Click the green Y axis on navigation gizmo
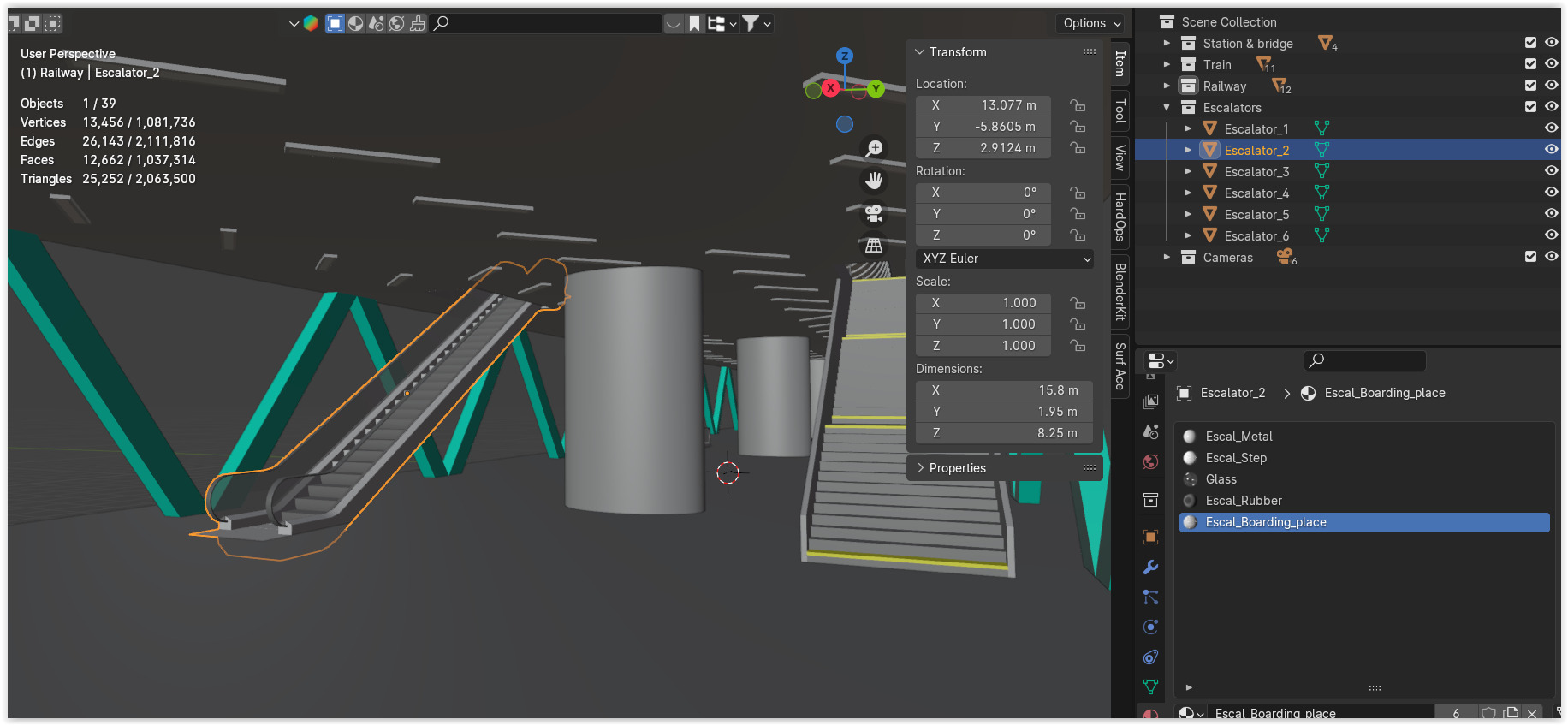Screen dimensions: 1568x725 (x=876, y=88)
